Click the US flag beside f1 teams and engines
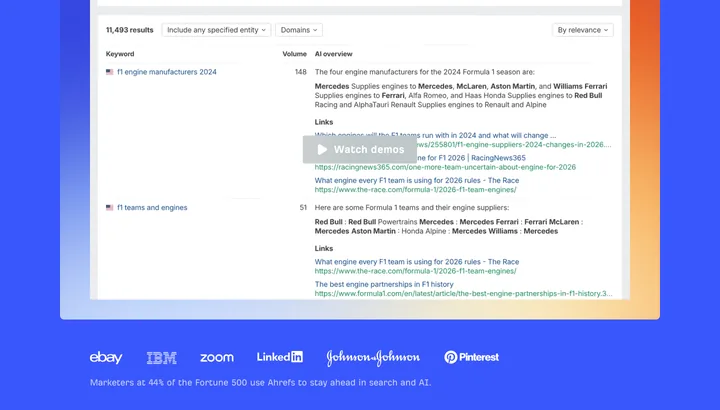The height and width of the screenshot is (410, 720). [109, 208]
